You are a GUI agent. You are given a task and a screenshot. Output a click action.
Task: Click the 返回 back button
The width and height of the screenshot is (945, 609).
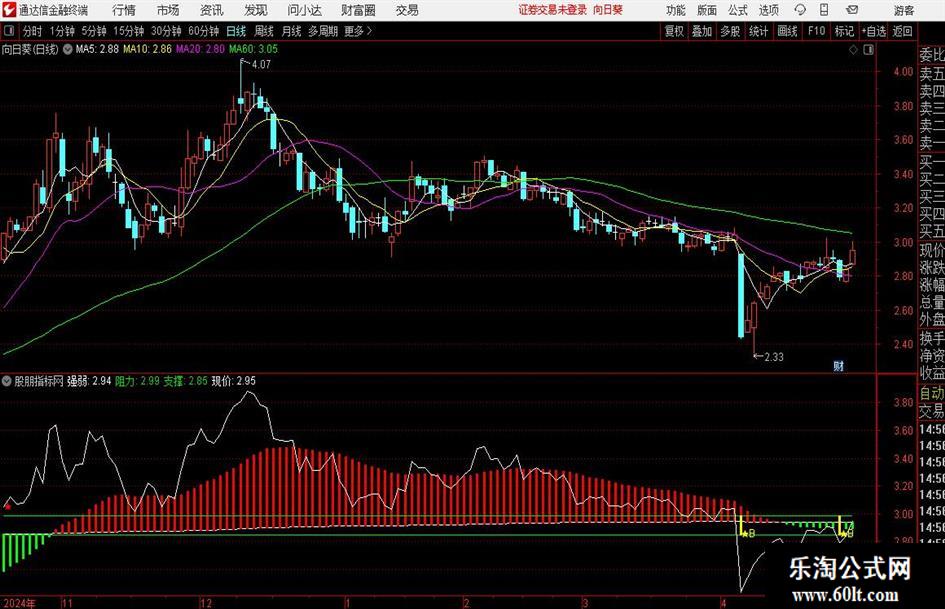tap(903, 31)
